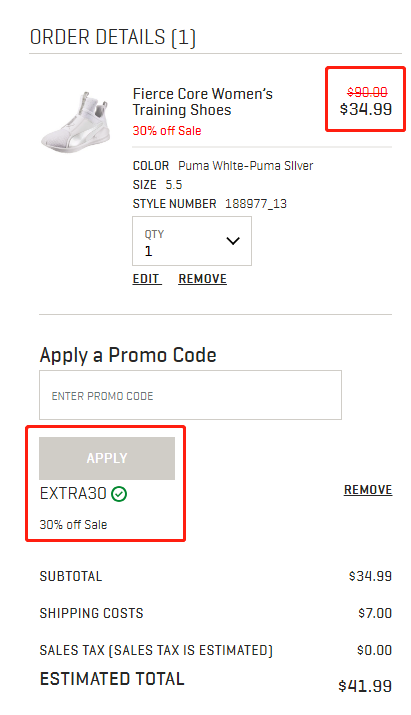Click the Apply a Promo Code heading

tap(128, 355)
